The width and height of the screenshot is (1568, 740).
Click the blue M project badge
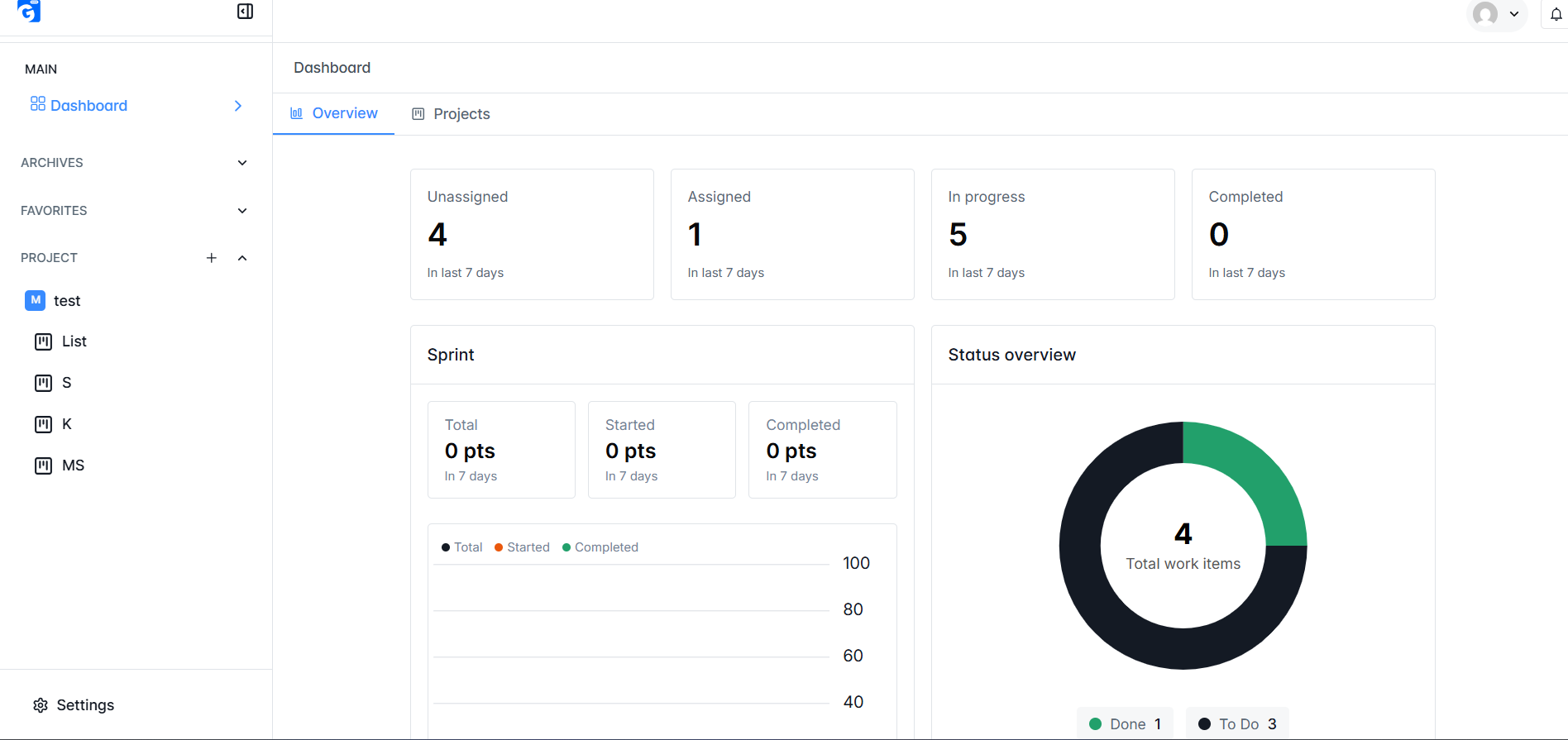click(36, 300)
